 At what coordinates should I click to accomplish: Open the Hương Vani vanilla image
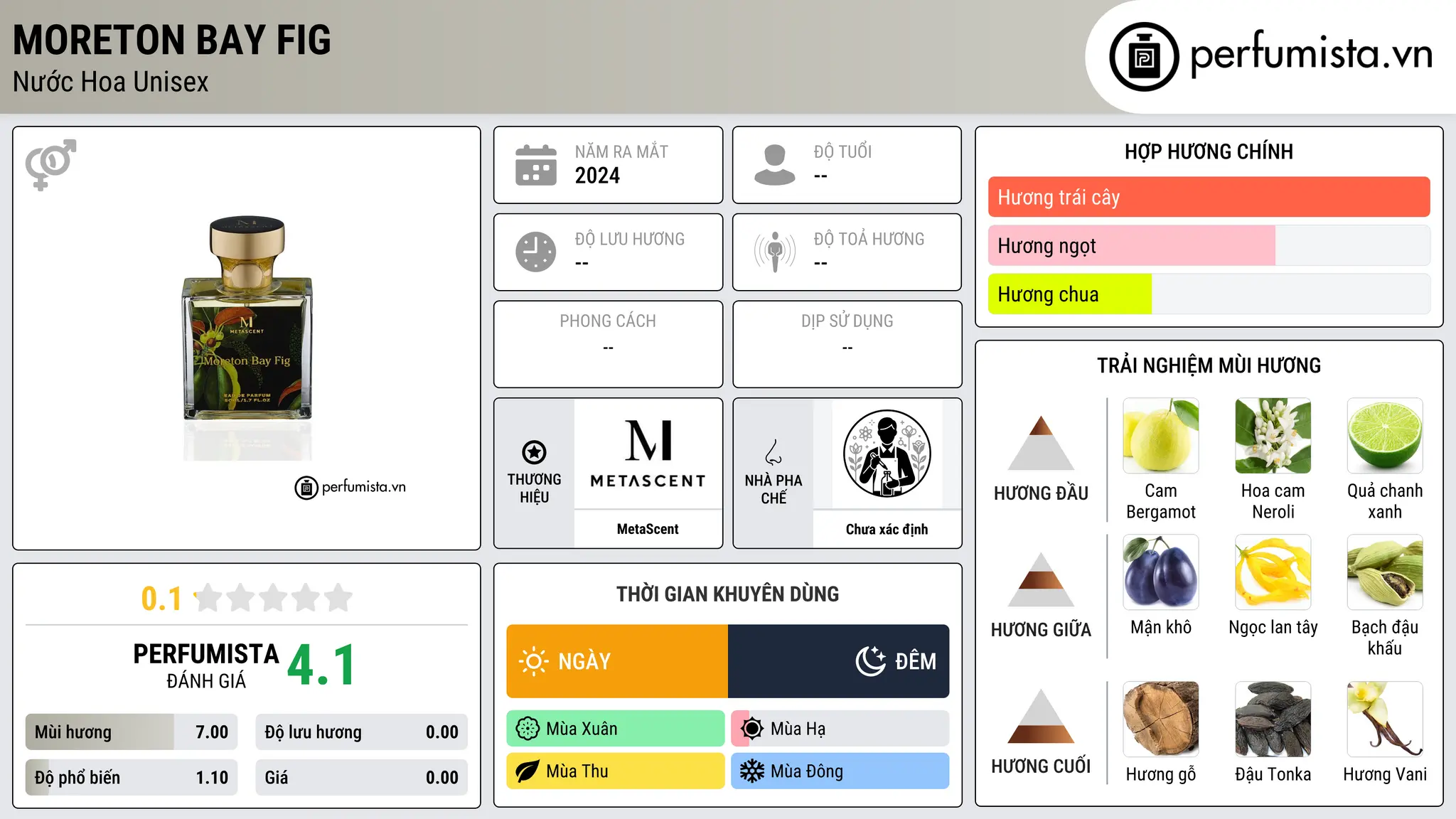click(1385, 719)
